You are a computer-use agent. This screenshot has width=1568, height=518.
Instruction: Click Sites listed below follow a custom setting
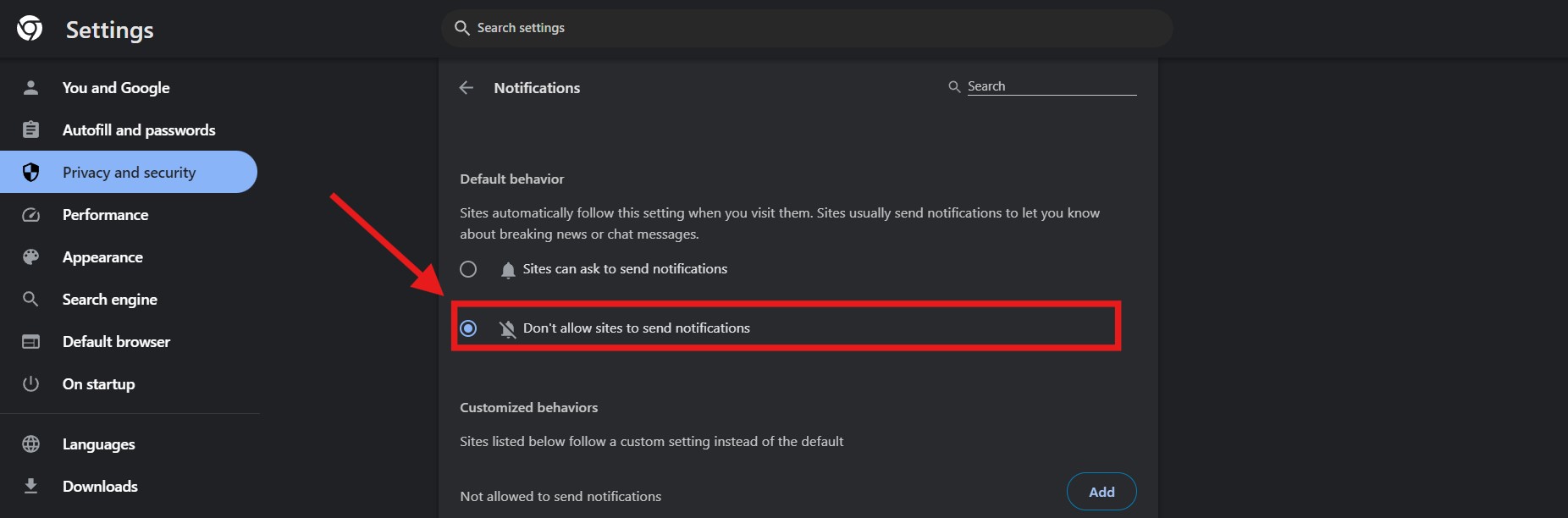(651, 441)
